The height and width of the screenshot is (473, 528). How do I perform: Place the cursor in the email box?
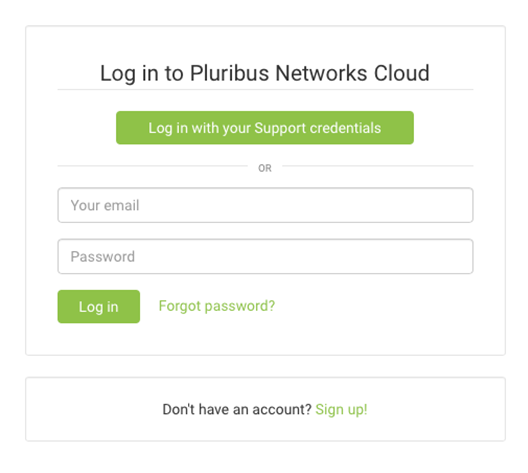click(265, 205)
